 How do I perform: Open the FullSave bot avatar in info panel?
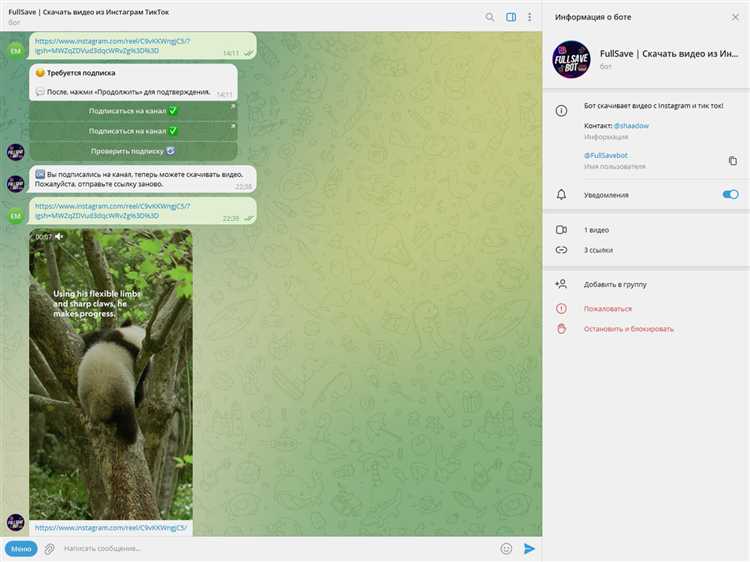[x=571, y=59]
